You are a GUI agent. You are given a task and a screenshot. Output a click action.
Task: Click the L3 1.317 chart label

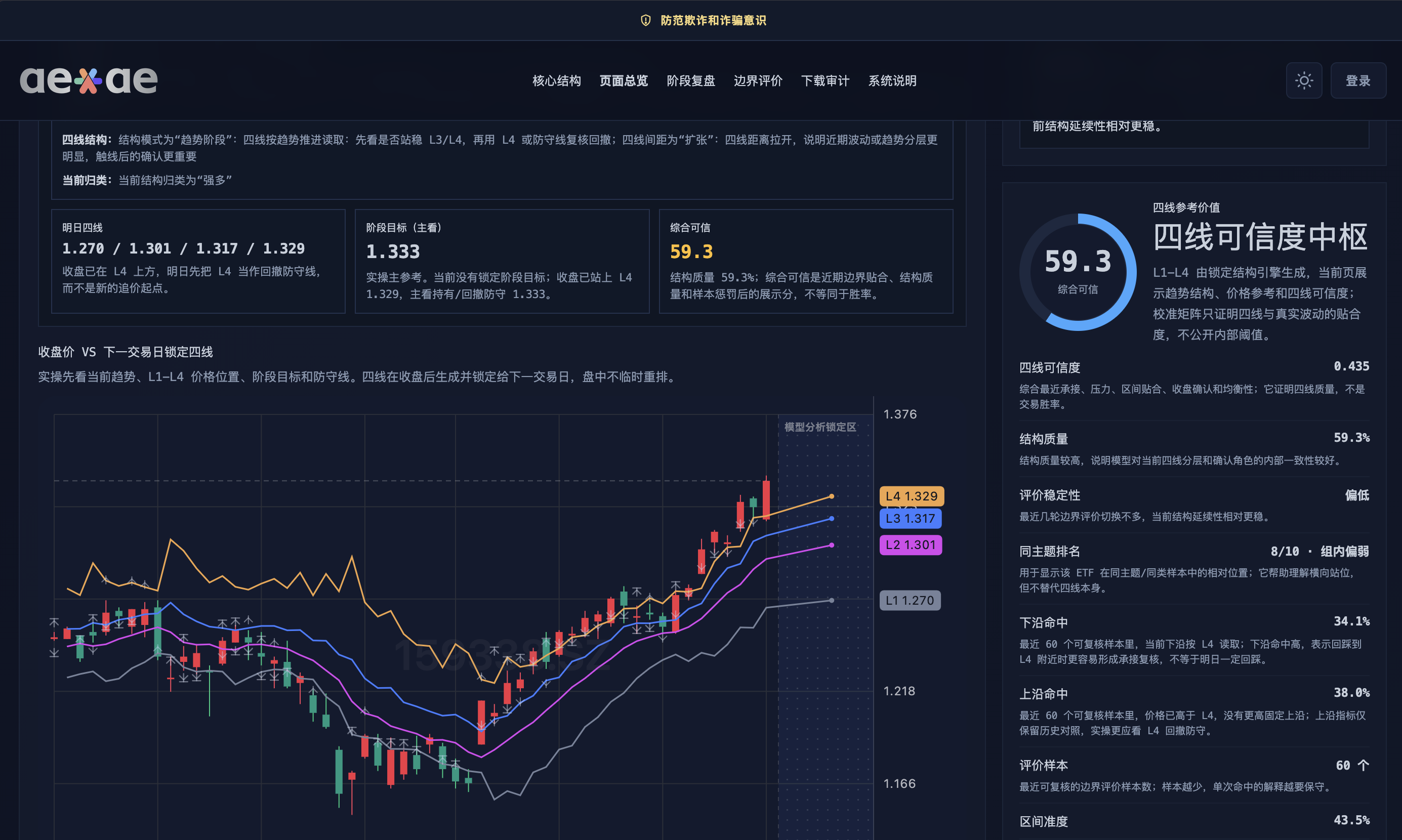pyautogui.click(x=910, y=518)
